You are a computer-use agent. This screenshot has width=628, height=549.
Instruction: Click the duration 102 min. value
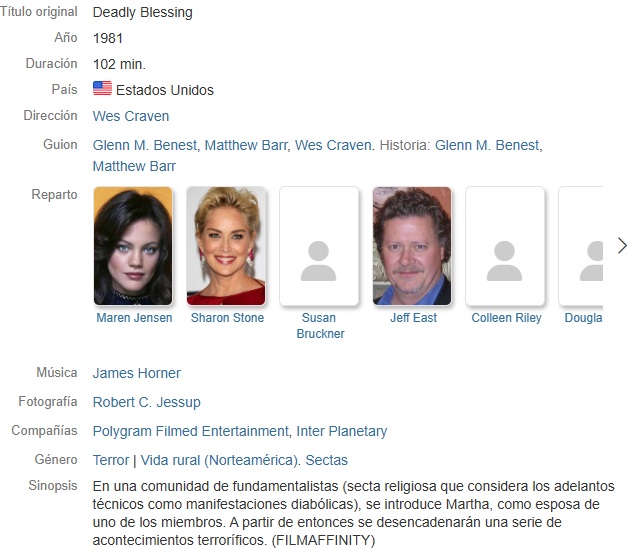(119, 64)
